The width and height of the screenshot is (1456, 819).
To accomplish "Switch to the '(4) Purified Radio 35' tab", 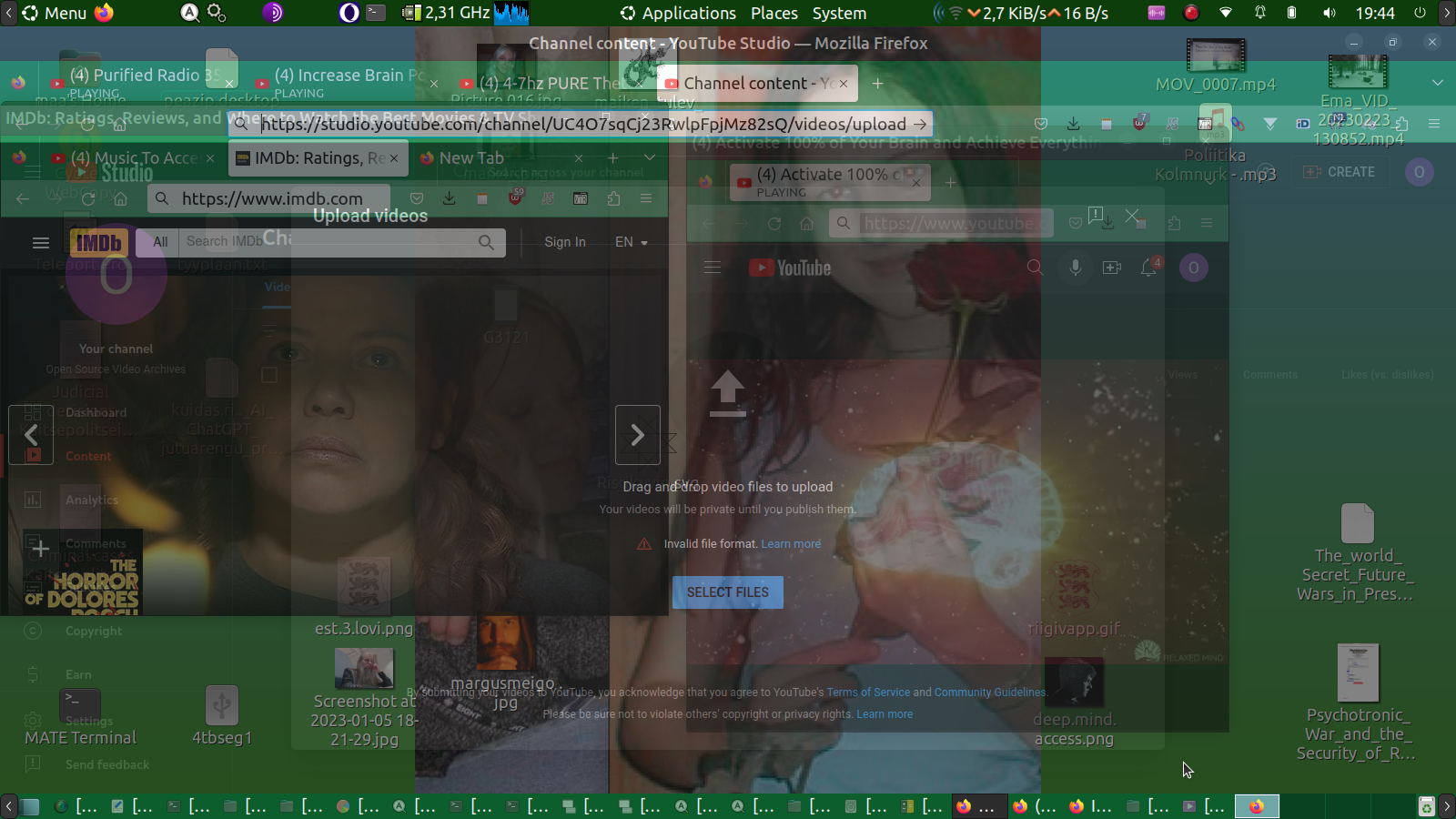I will coord(141,82).
